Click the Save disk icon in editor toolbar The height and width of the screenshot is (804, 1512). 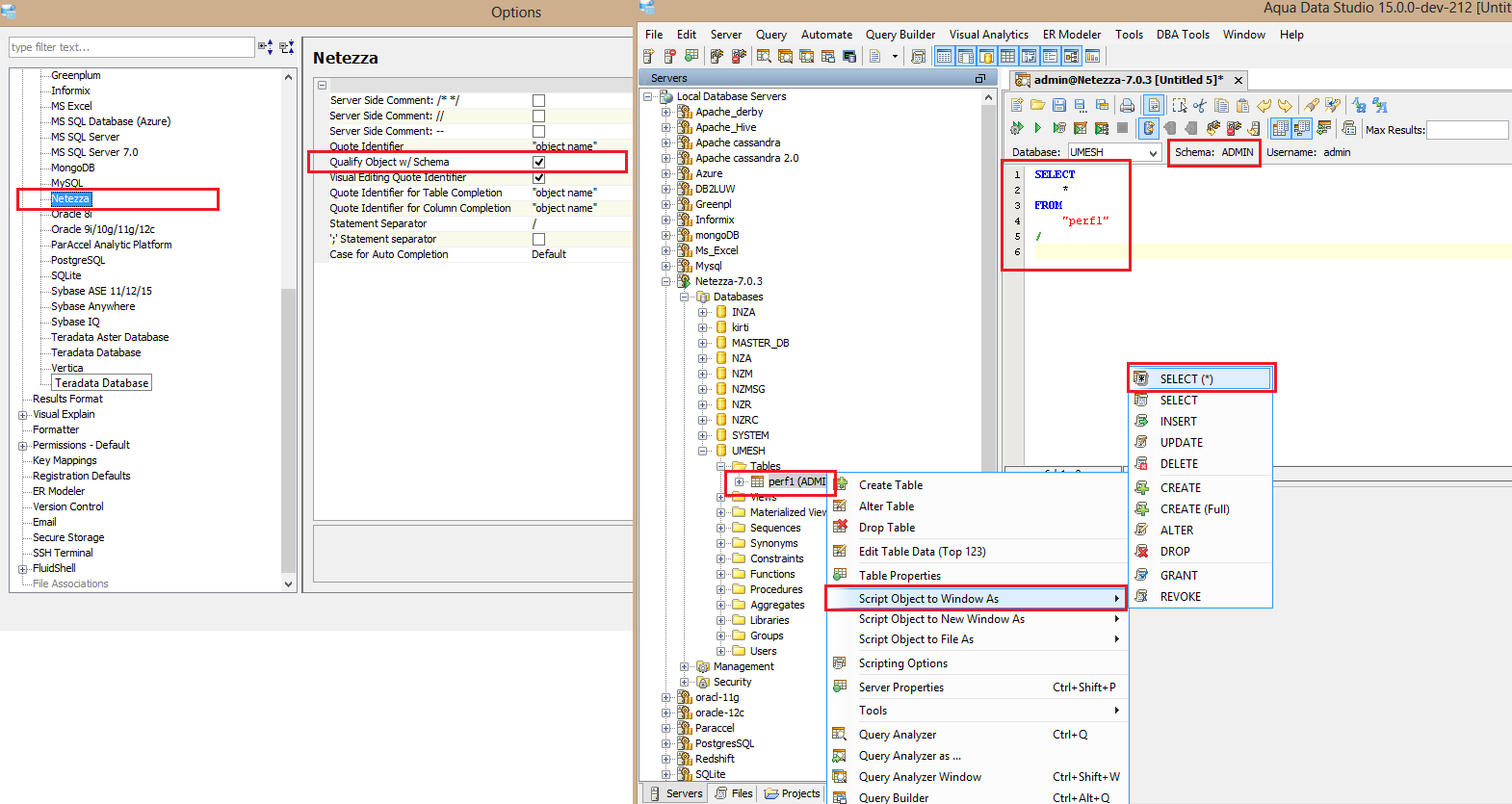point(1059,105)
